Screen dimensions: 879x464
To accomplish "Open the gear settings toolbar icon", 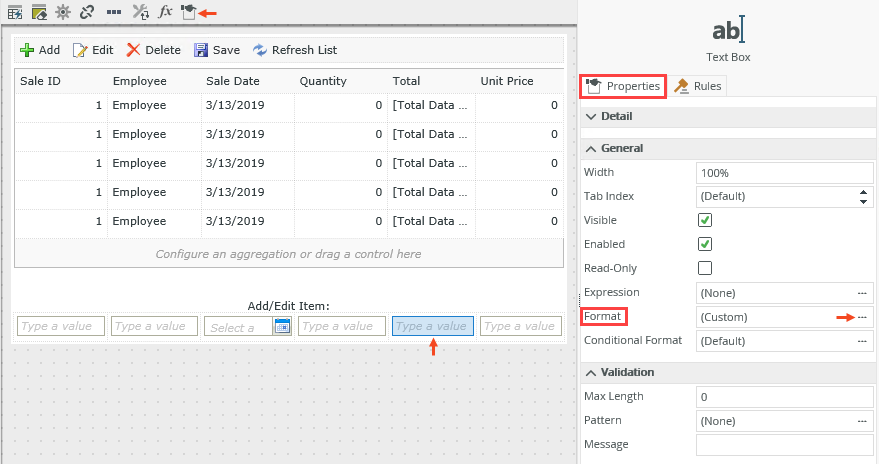I will (63, 12).
